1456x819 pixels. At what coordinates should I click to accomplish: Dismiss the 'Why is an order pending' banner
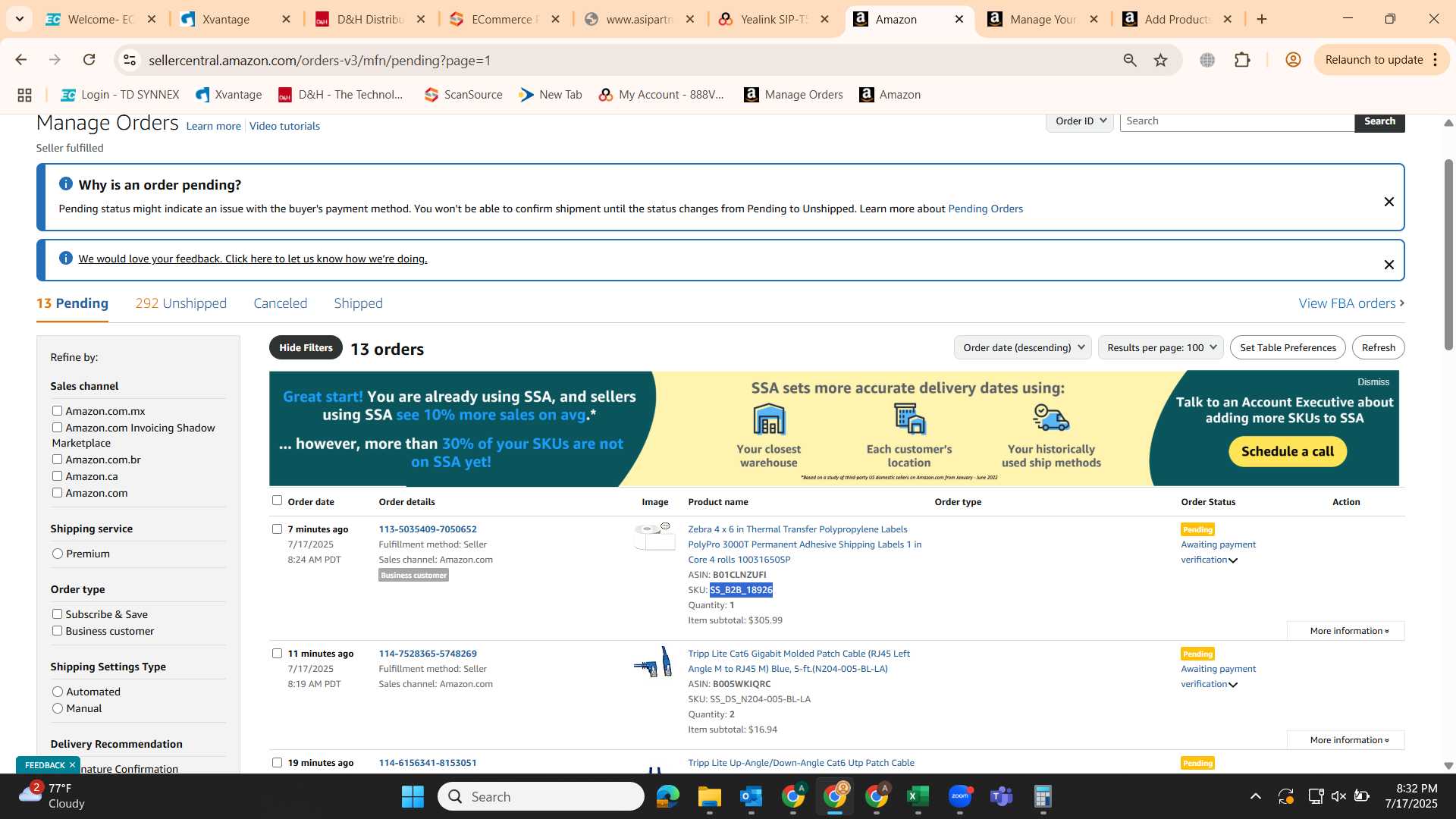click(x=1389, y=202)
